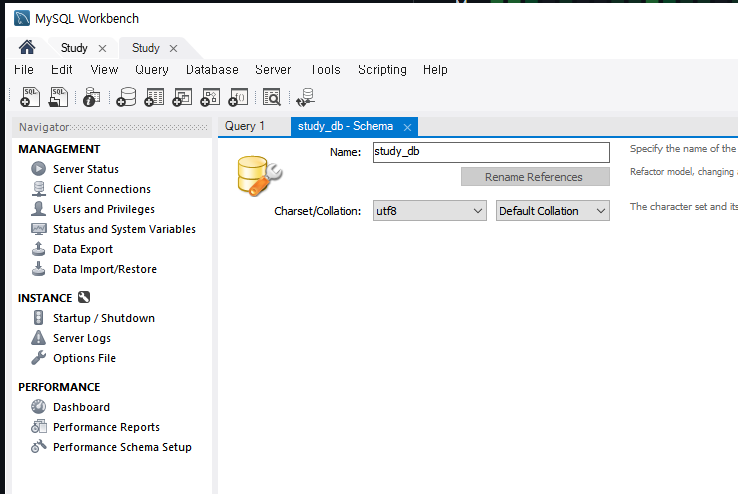Open the Database menu
The height and width of the screenshot is (494, 738).
212,70
